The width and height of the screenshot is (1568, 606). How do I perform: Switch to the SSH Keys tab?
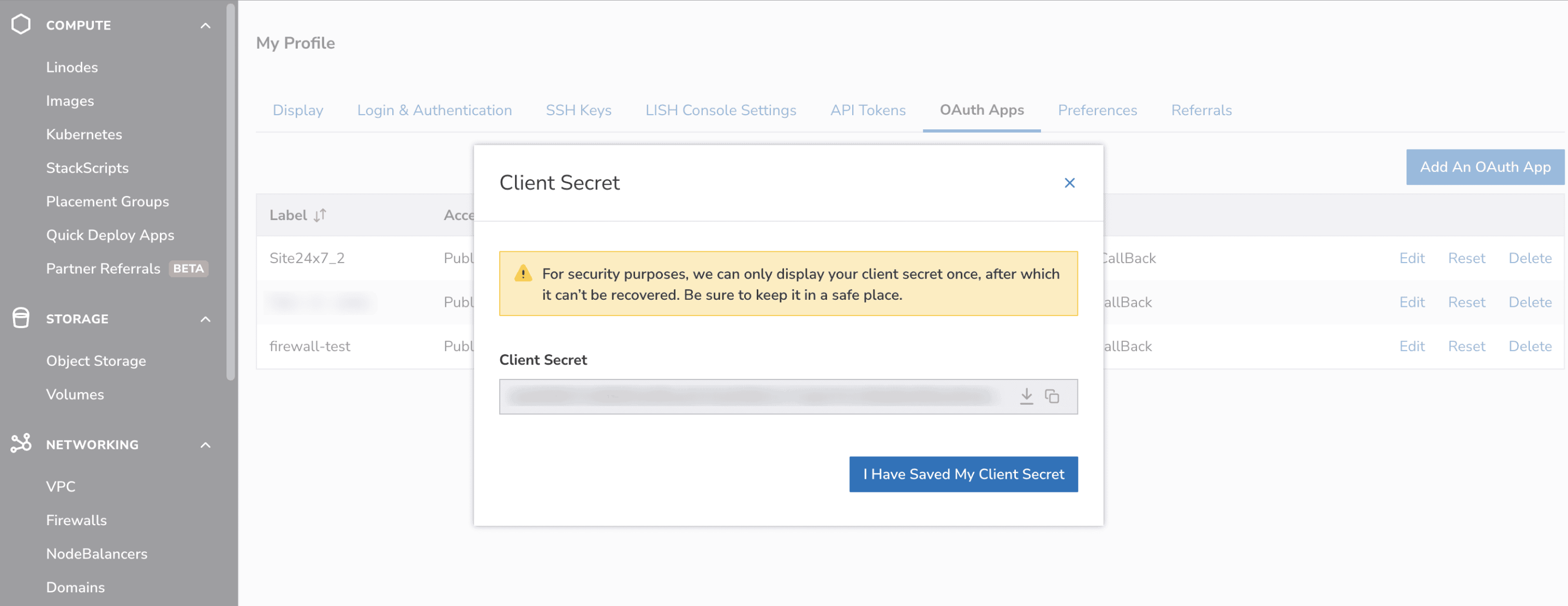pyautogui.click(x=578, y=110)
